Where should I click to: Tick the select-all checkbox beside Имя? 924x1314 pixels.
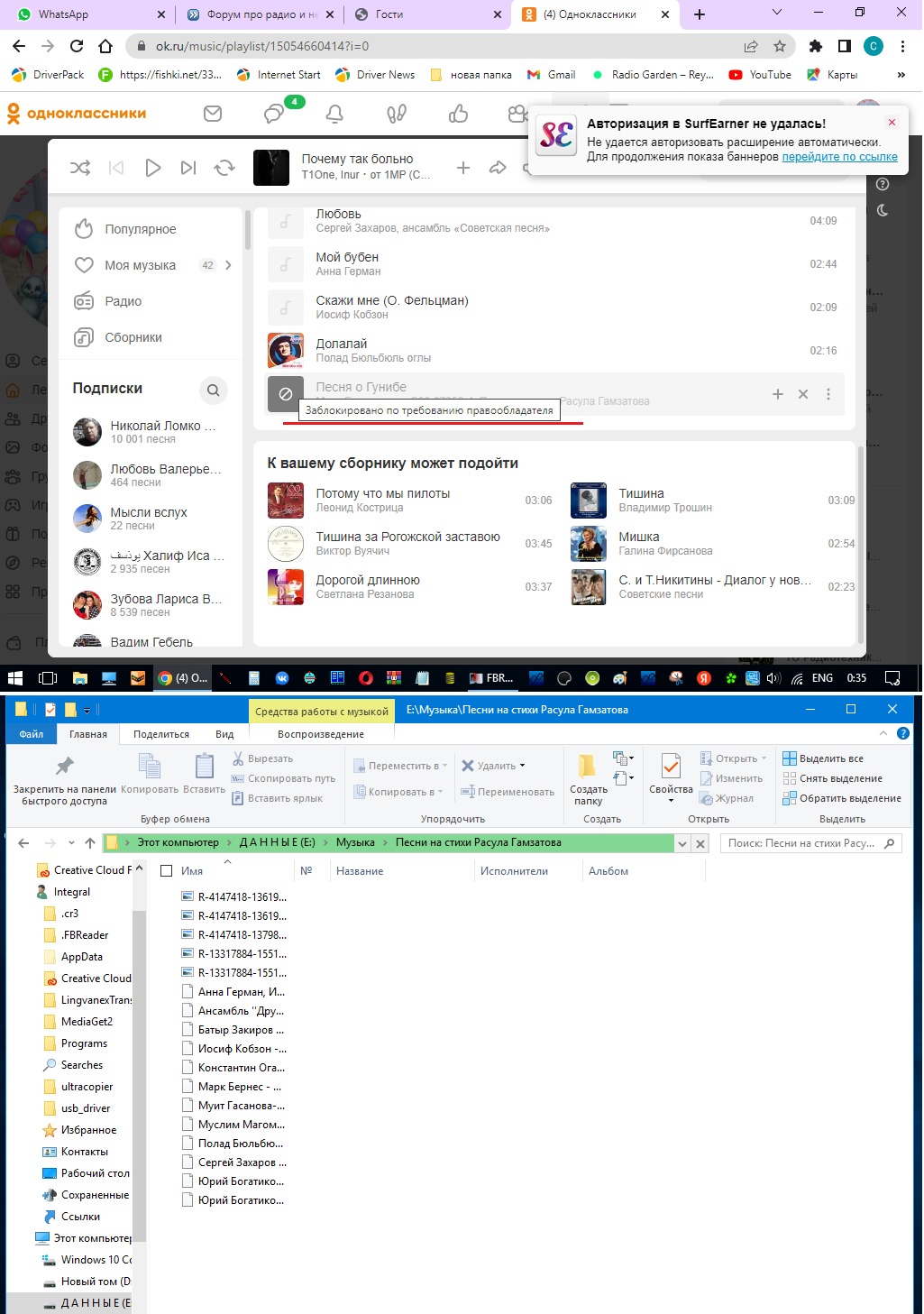[x=166, y=871]
